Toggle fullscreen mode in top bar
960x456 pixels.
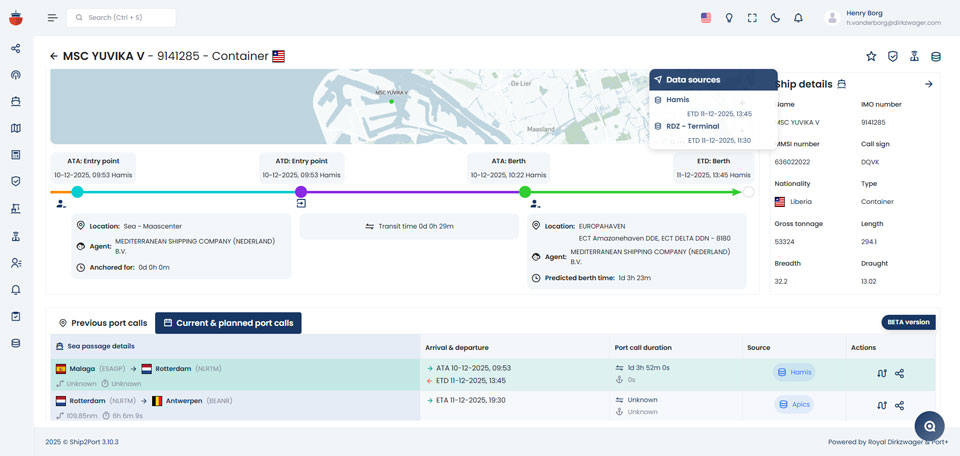coord(752,18)
